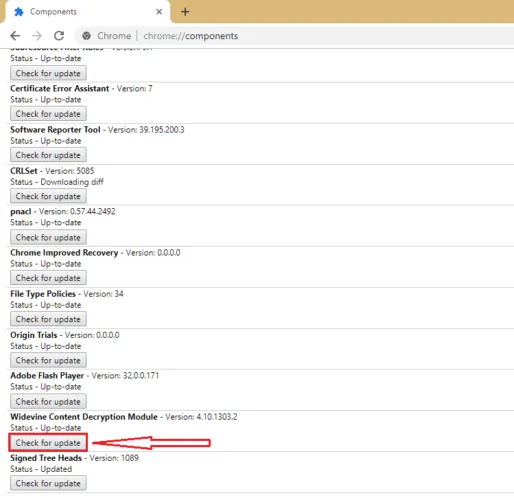Click version text 39.195.200.3
Viewport: 514px width, 500px height.
[162, 130]
